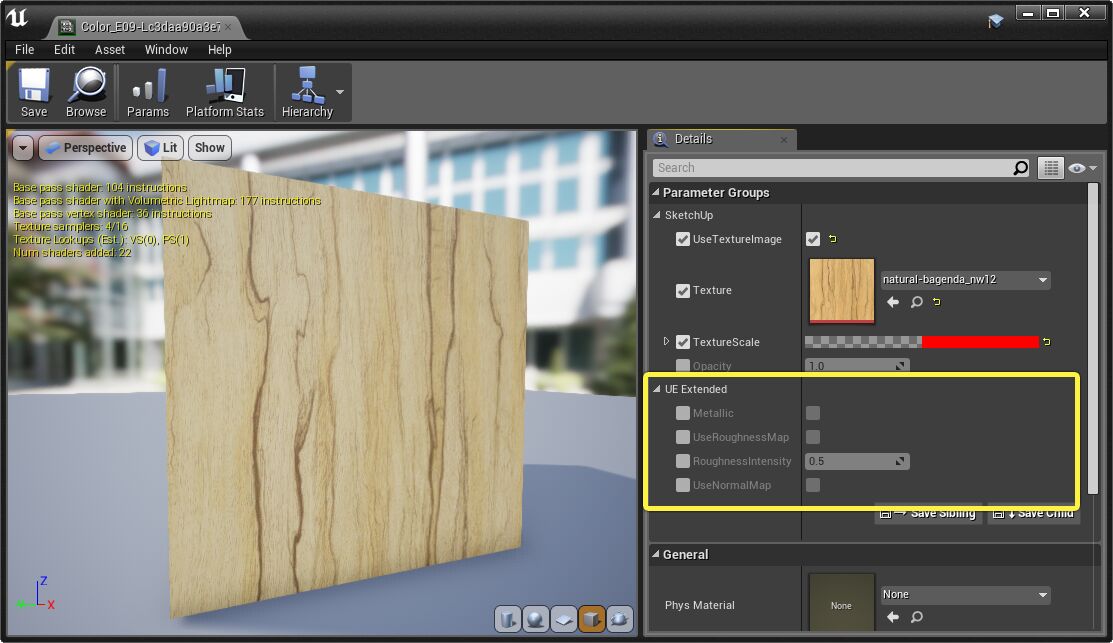The image size is (1113, 643).
Task: Toggle the Texture parameter override checkbox
Action: click(683, 290)
